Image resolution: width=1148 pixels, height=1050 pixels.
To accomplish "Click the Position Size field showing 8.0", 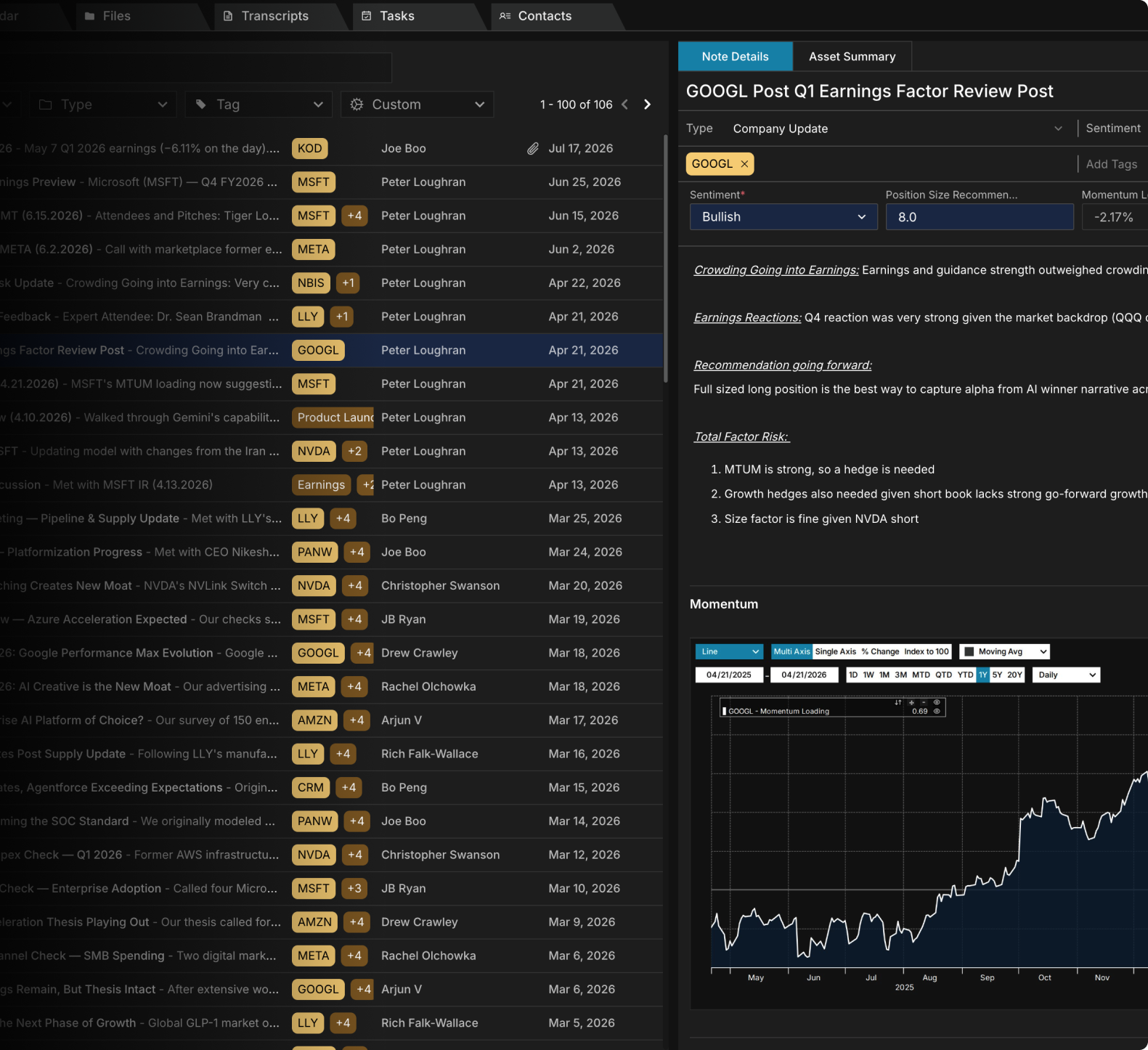I will click(x=980, y=217).
